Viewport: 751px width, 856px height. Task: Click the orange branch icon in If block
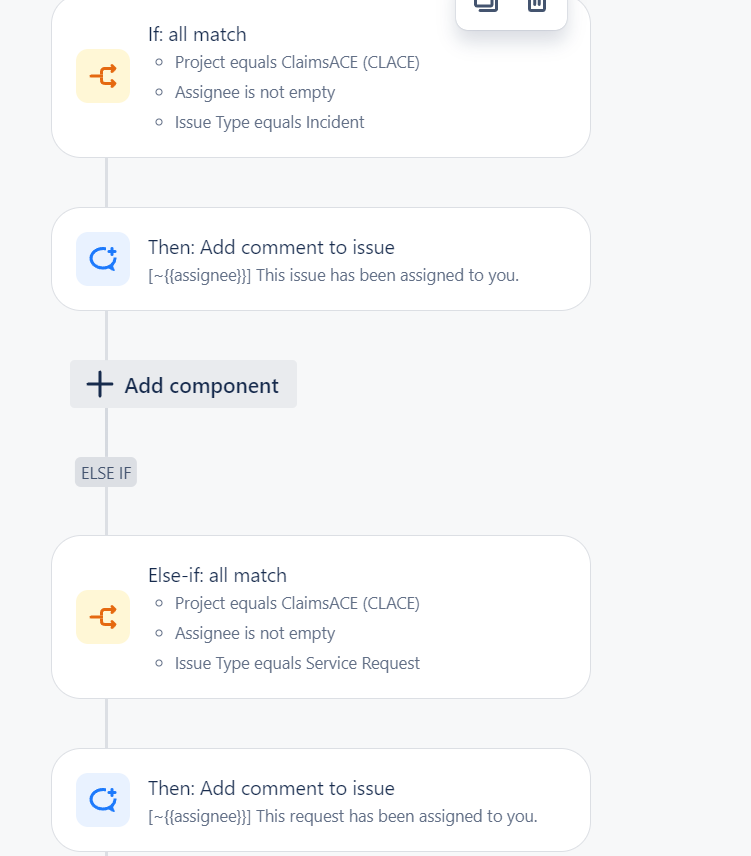pyautogui.click(x=103, y=76)
